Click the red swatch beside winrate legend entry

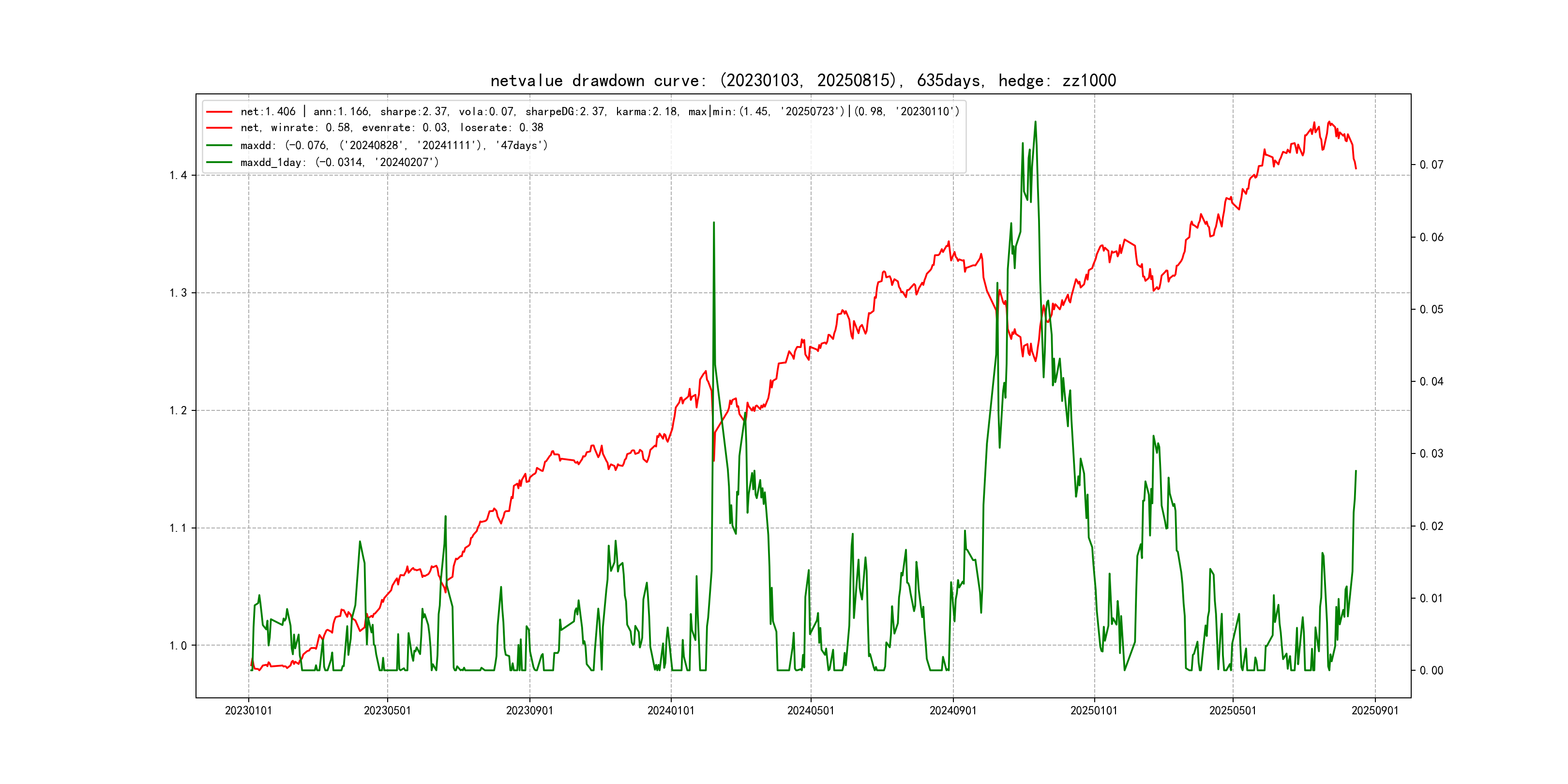click(x=219, y=128)
